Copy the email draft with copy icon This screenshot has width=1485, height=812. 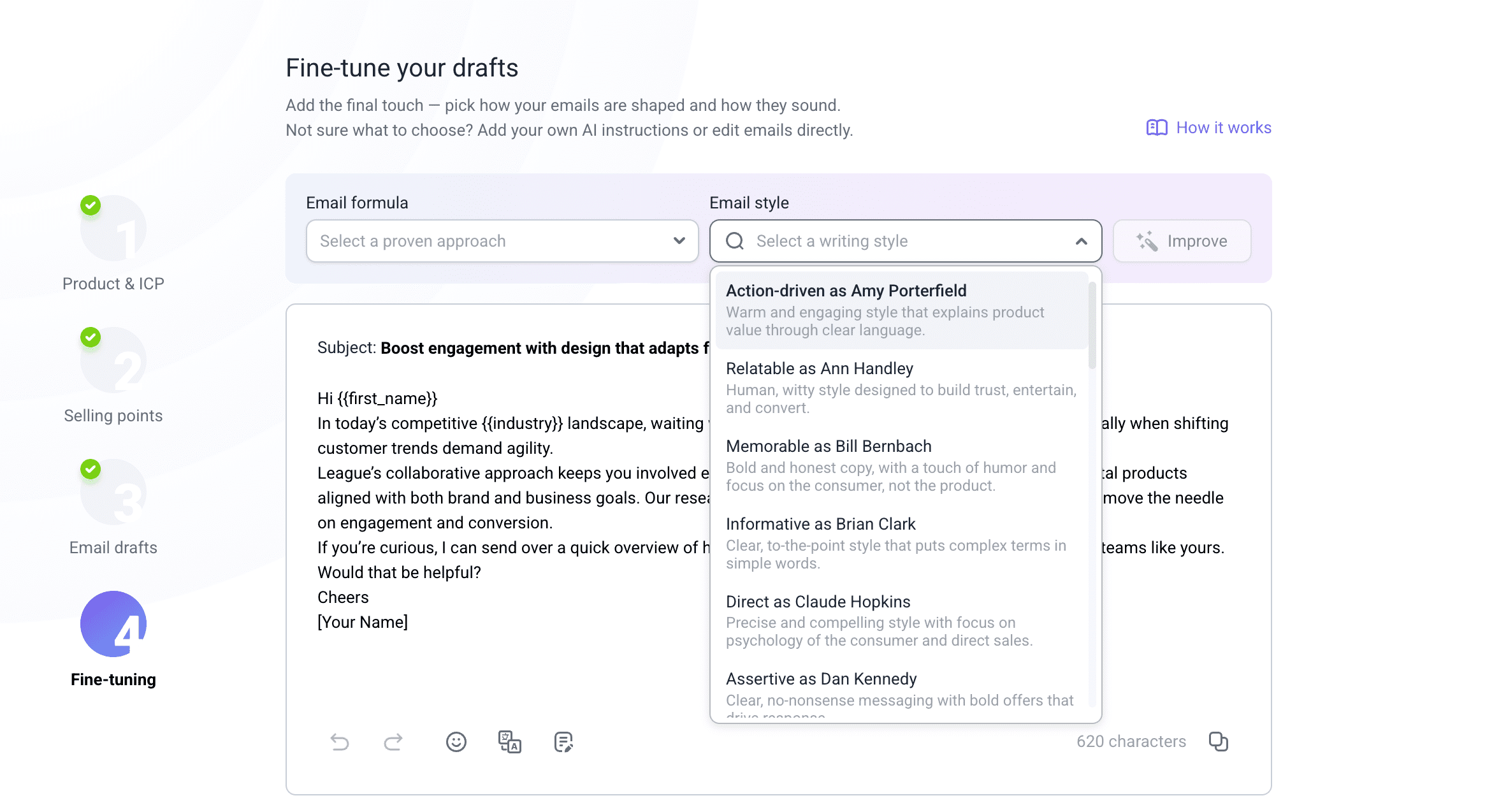click(x=1218, y=741)
